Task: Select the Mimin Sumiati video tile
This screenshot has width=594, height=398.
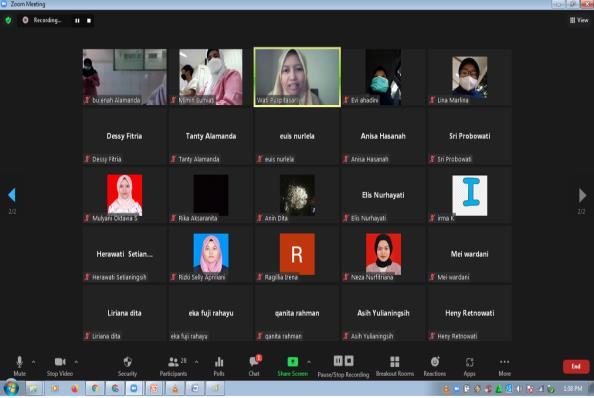Action: (x=211, y=77)
